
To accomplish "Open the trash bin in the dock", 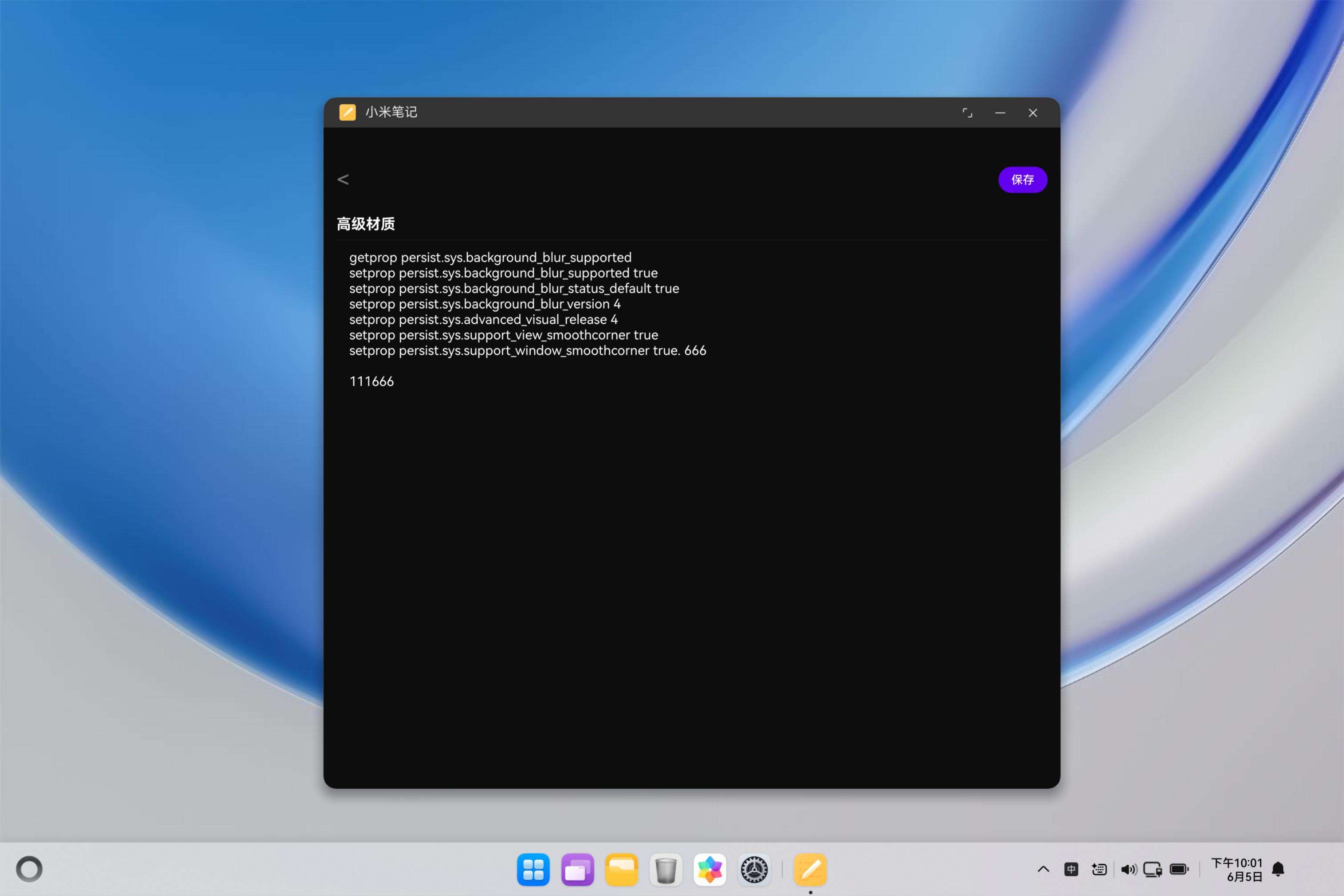I will [666, 869].
